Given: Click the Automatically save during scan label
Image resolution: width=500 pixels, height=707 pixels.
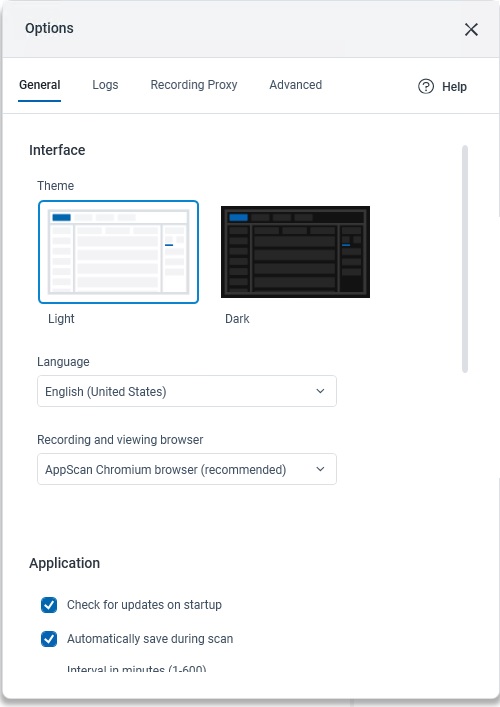Looking at the screenshot, I should (150, 639).
